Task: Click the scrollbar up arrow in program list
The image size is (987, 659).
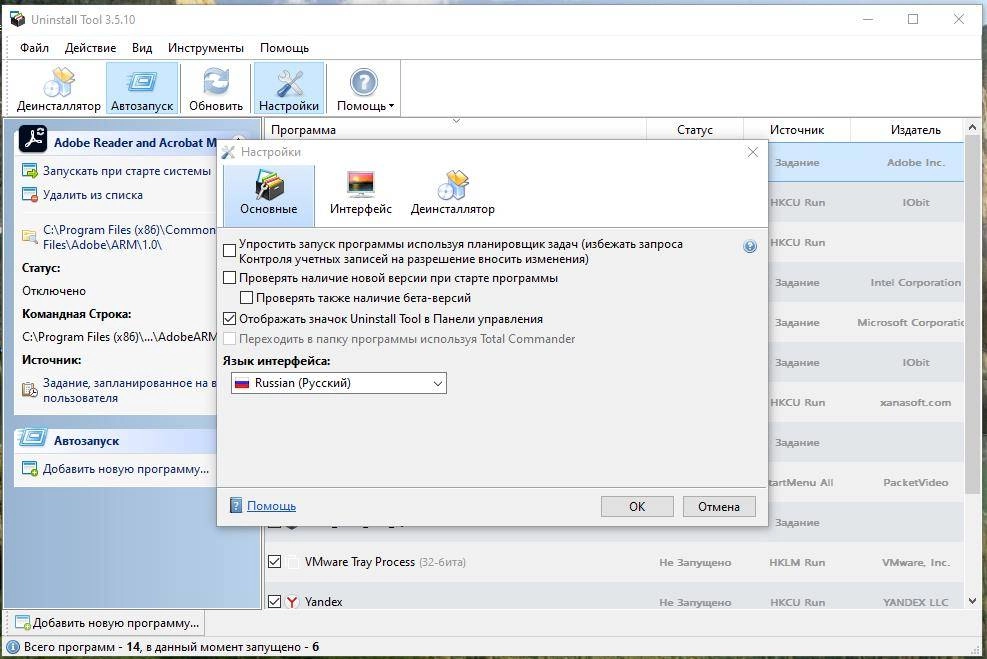Action: coord(973,127)
